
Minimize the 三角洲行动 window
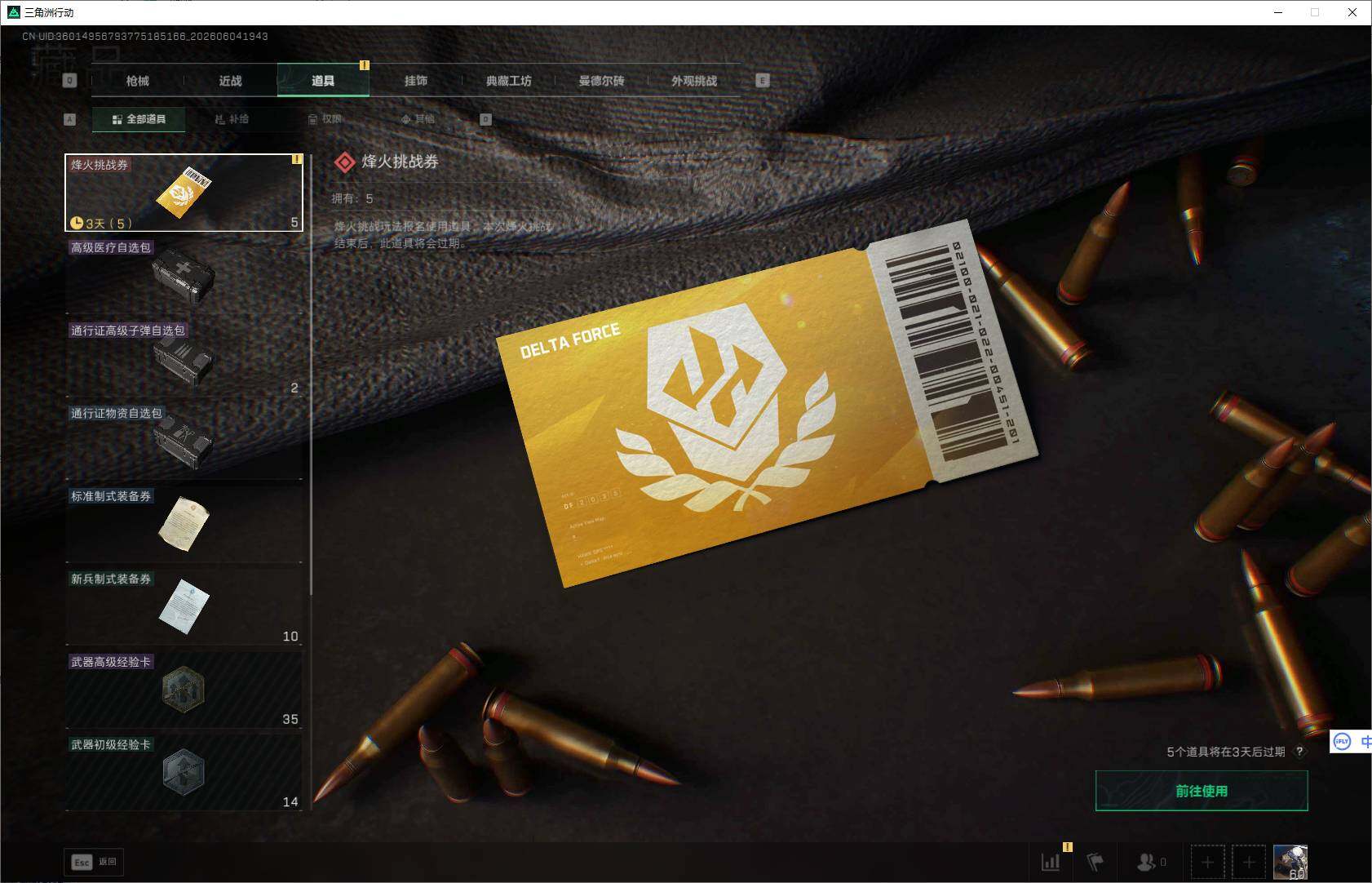pos(1278,12)
